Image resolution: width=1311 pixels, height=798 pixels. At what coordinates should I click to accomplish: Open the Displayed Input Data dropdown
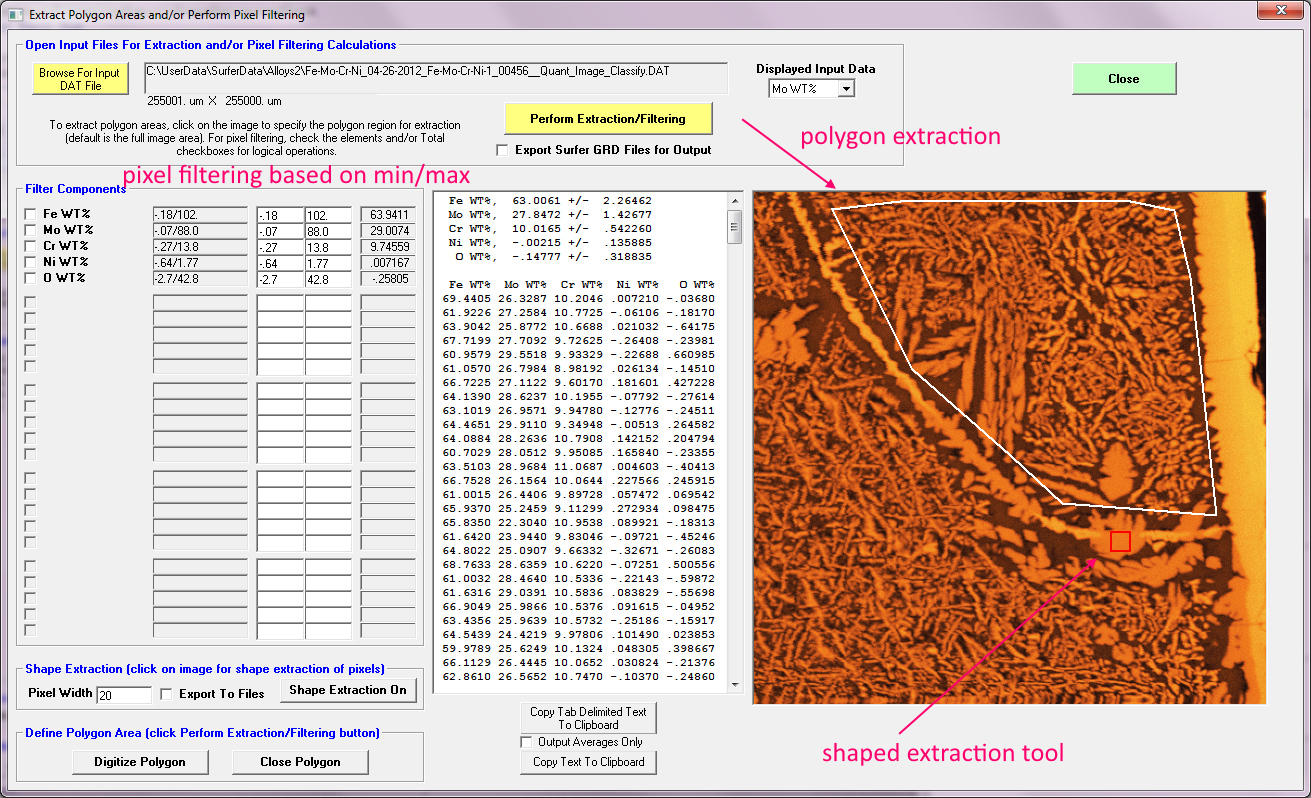[x=846, y=89]
